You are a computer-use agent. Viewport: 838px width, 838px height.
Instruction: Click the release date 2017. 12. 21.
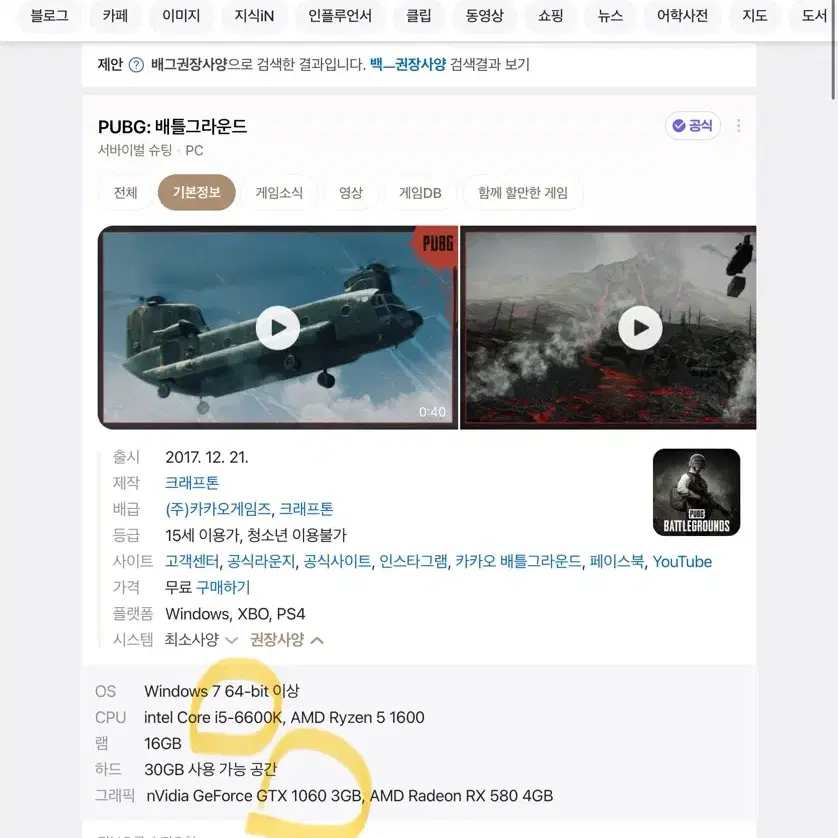207,457
